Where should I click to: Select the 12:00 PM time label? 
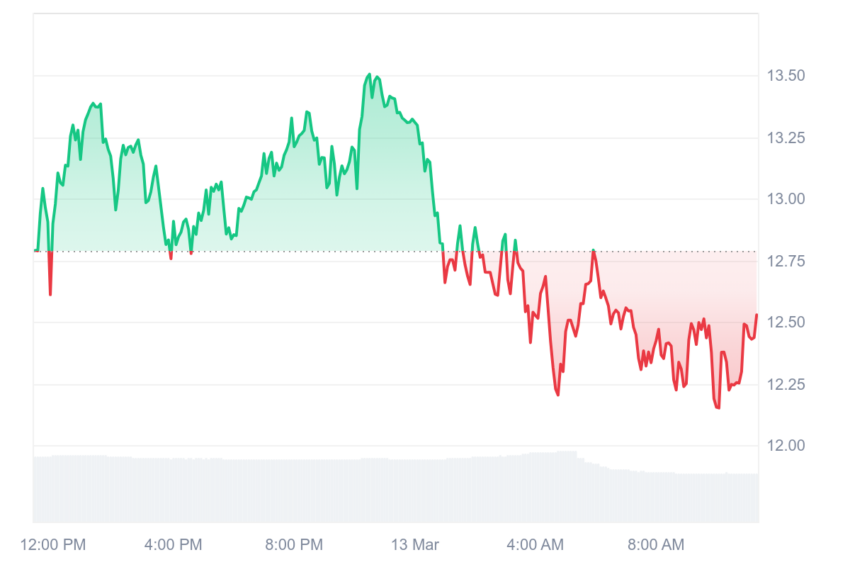point(53,545)
